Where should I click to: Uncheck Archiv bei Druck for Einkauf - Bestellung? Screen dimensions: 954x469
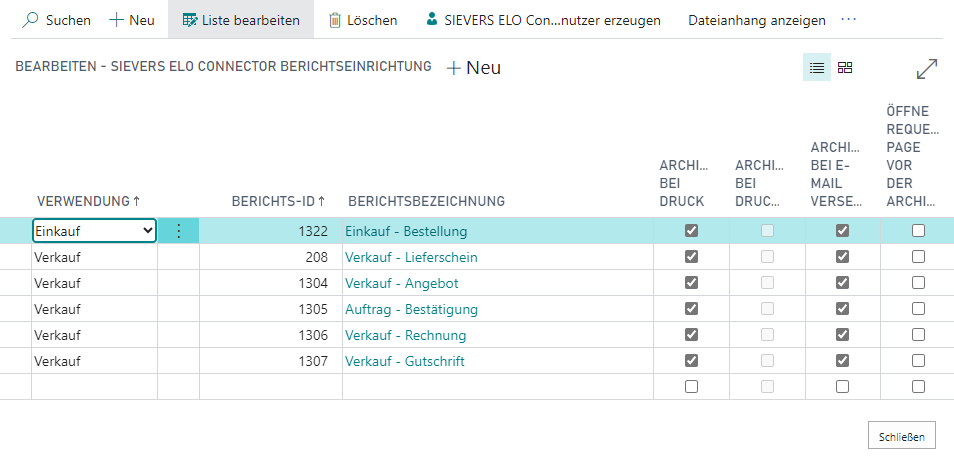(x=691, y=231)
